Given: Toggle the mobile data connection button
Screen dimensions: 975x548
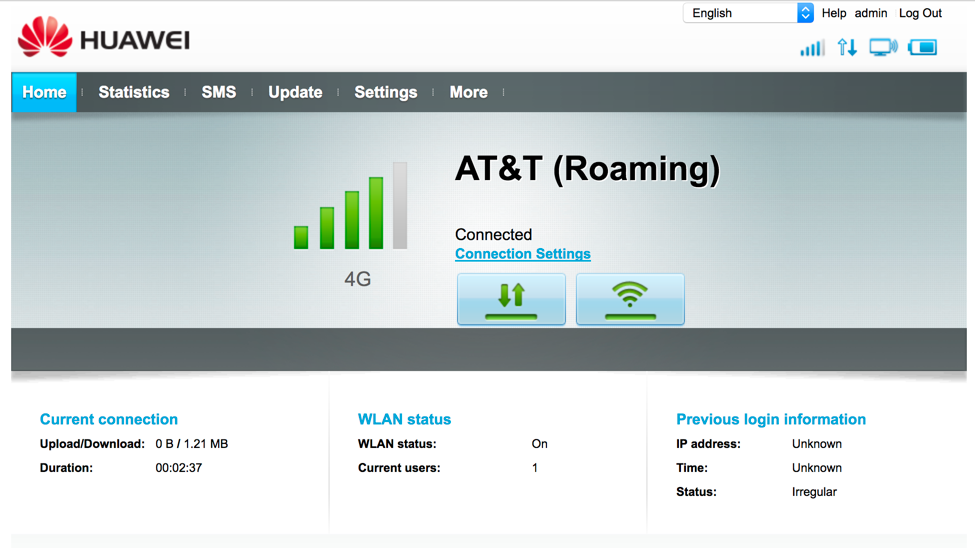Looking at the screenshot, I should 511,299.
